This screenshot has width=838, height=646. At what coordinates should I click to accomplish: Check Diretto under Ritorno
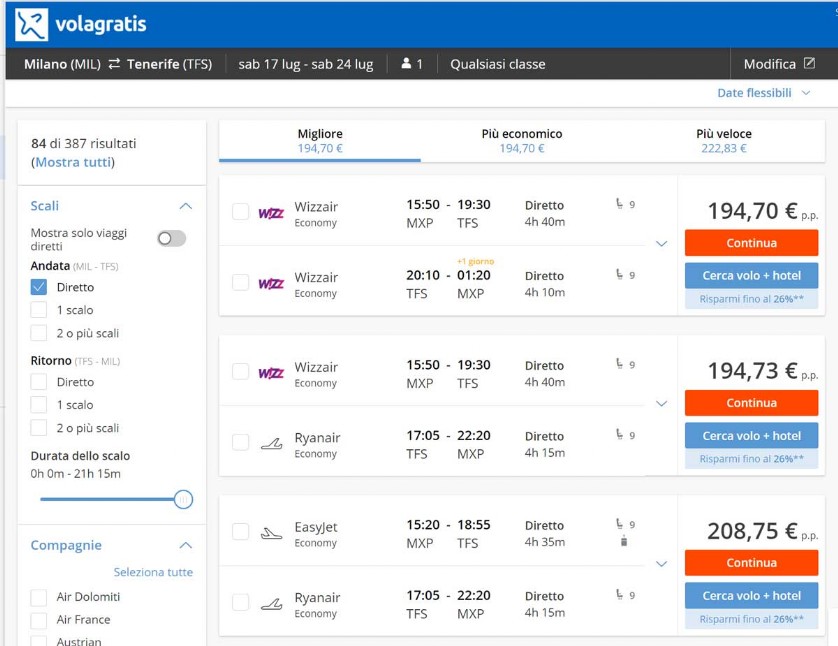(x=38, y=382)
